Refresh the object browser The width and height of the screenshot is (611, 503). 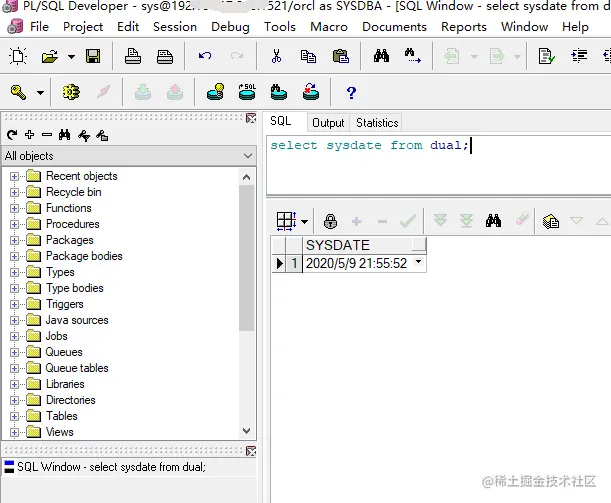[12, 135]
